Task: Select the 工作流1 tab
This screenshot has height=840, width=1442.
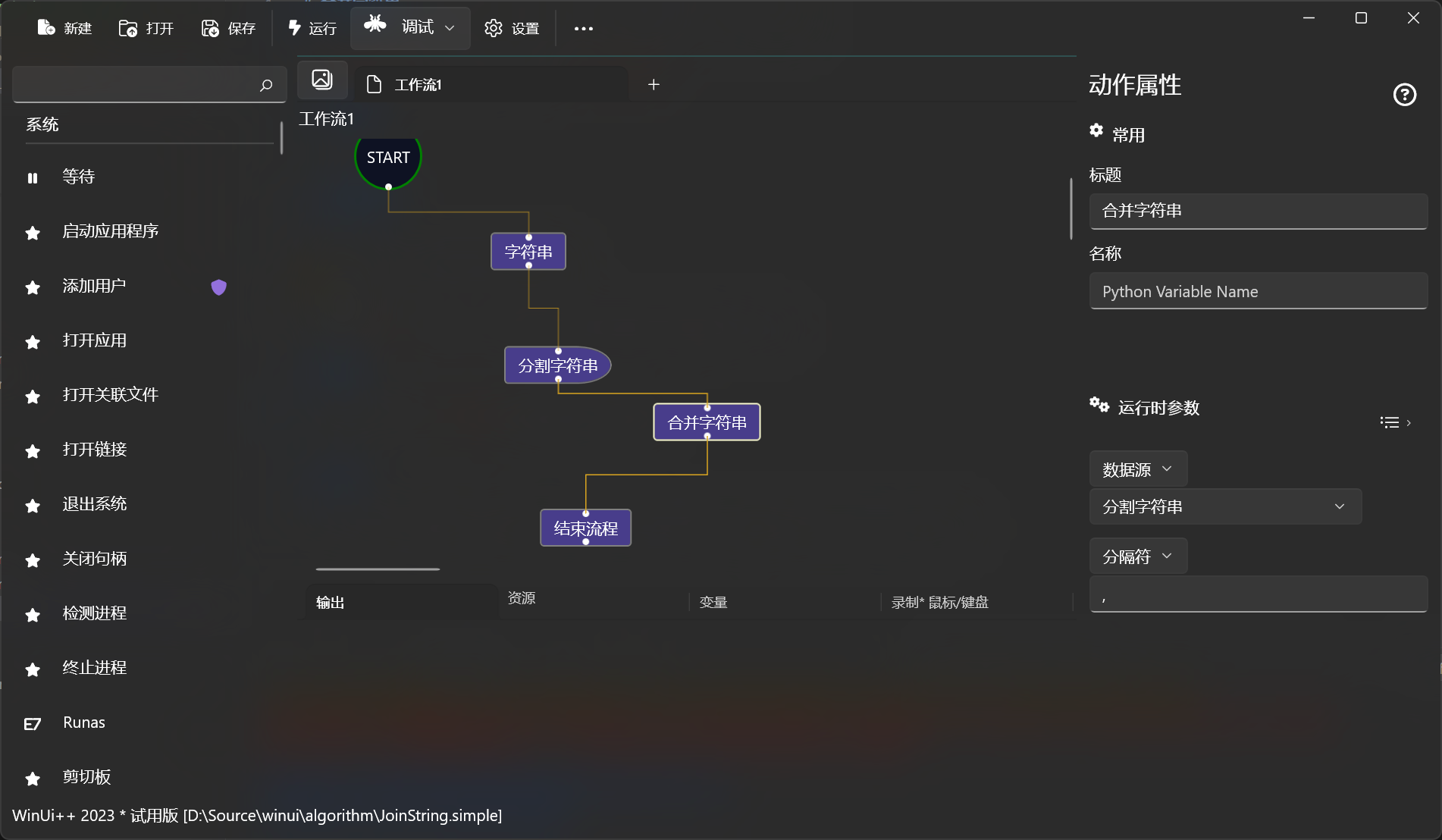Action: click(x=417, y=84)
